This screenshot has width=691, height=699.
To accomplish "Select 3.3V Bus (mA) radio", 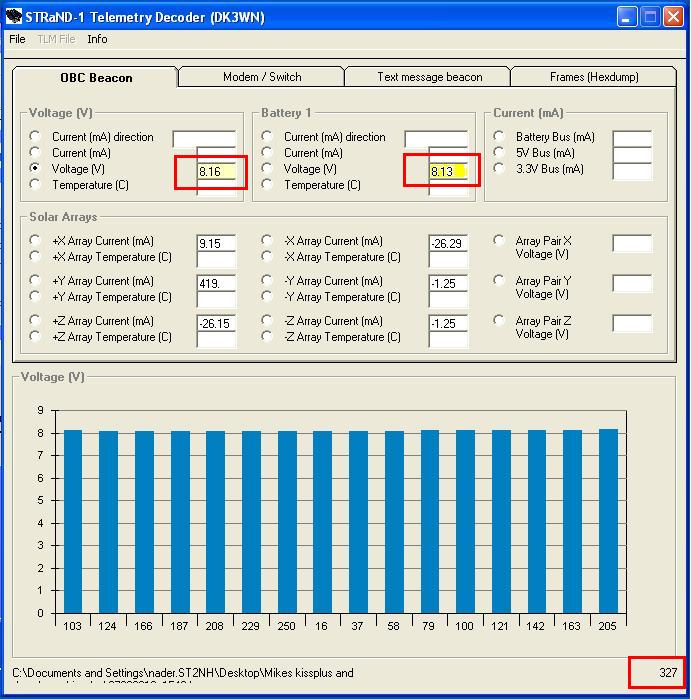I will click(x=498, y=168).
